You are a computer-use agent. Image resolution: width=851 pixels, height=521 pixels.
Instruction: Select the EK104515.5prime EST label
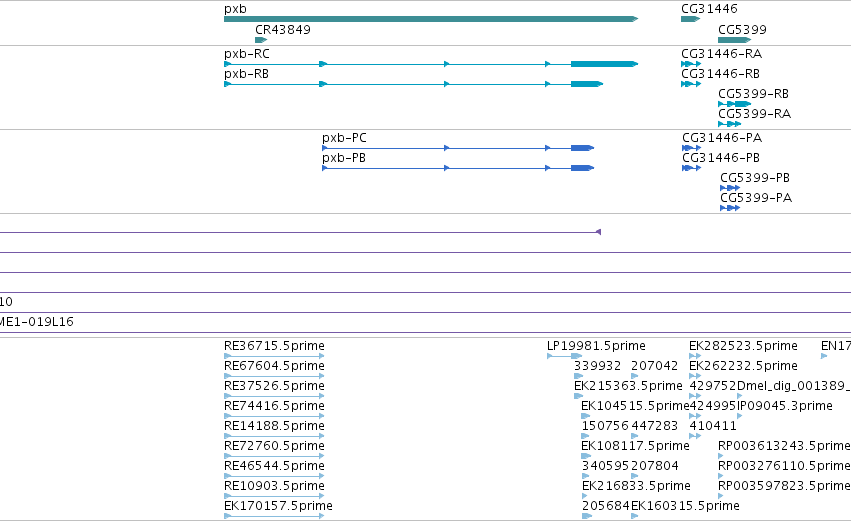[x=635, y=406]
